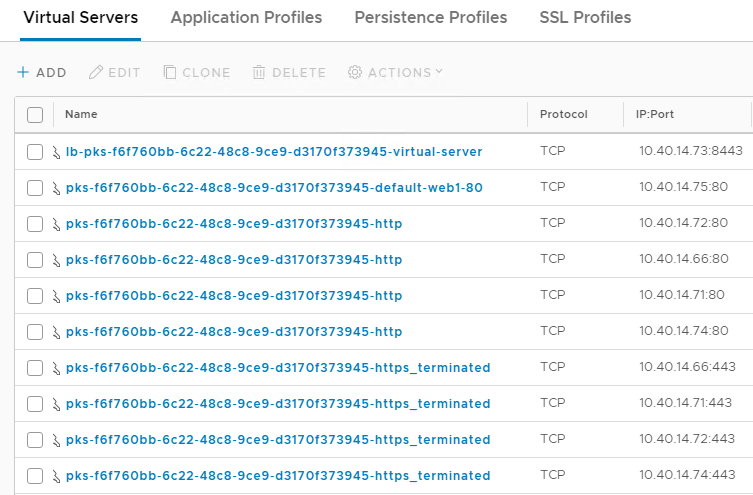
Task: Click row icon beside default-web1-80 server
Action: (x=58, y=188)
